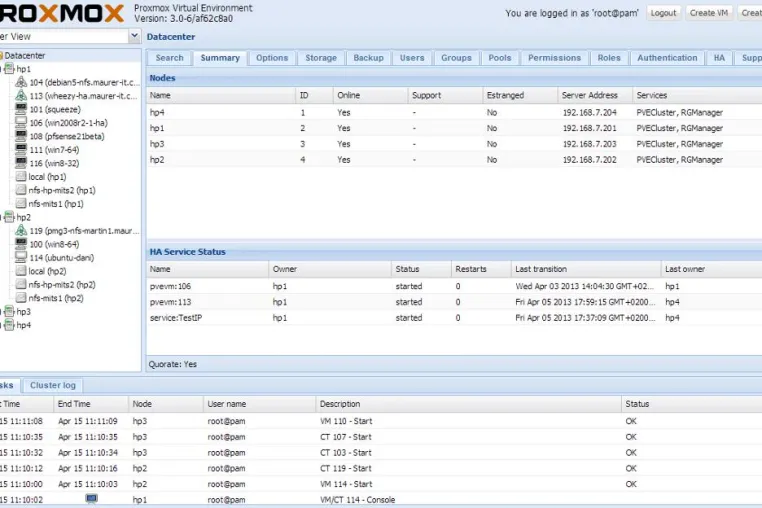
Task: Click the hp1 node server icon
Action: tap(9, 69)
